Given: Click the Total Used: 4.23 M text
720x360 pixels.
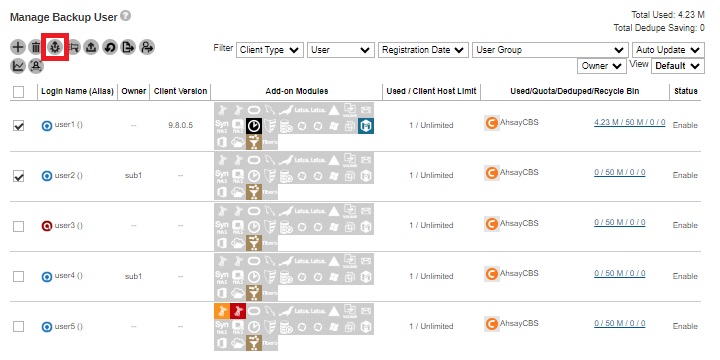Looking at the screenshot, I should point(668,15).
